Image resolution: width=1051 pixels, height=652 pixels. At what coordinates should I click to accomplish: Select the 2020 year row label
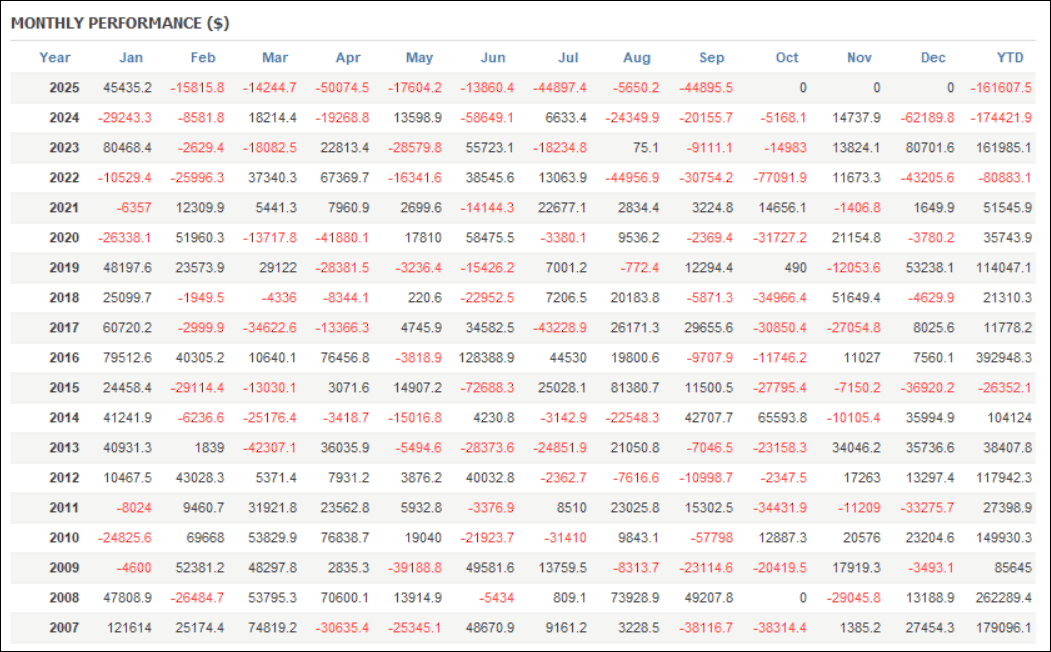[64, 238]
